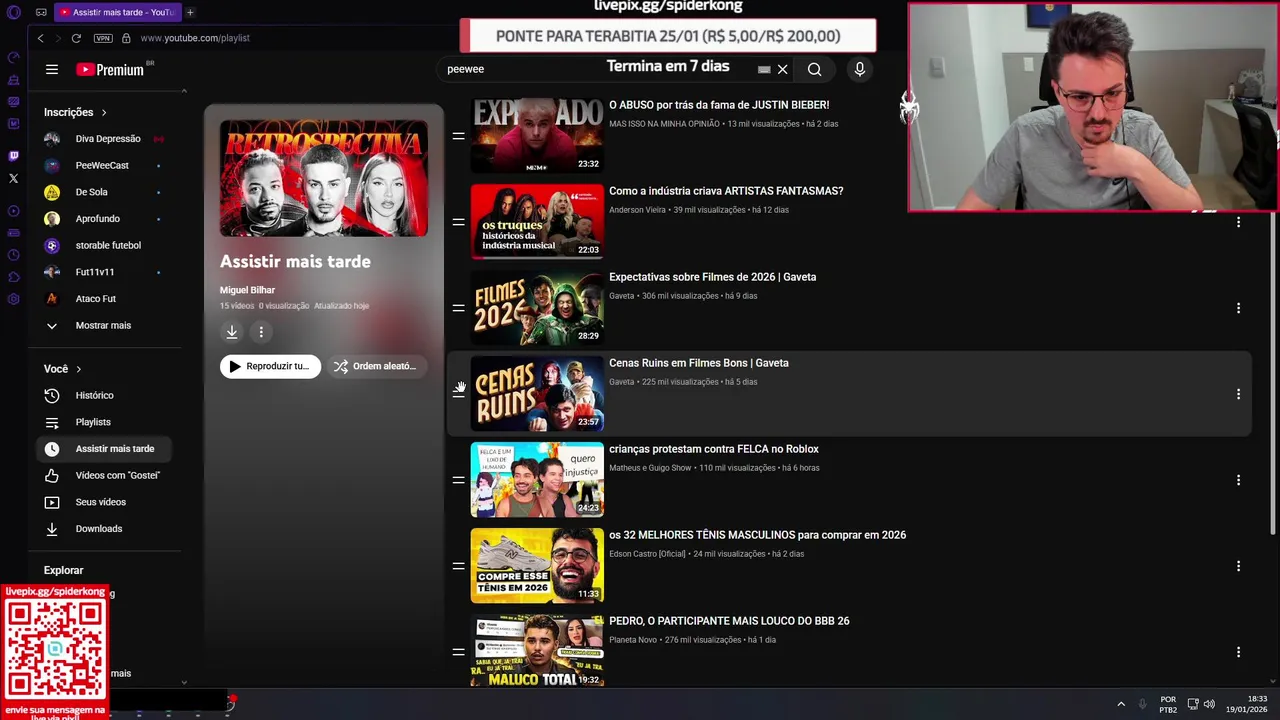Grab reorder handle of ARTISTAS FANTASMAS video
This screenshot has width=1280, height=720.
pos(458,222)
